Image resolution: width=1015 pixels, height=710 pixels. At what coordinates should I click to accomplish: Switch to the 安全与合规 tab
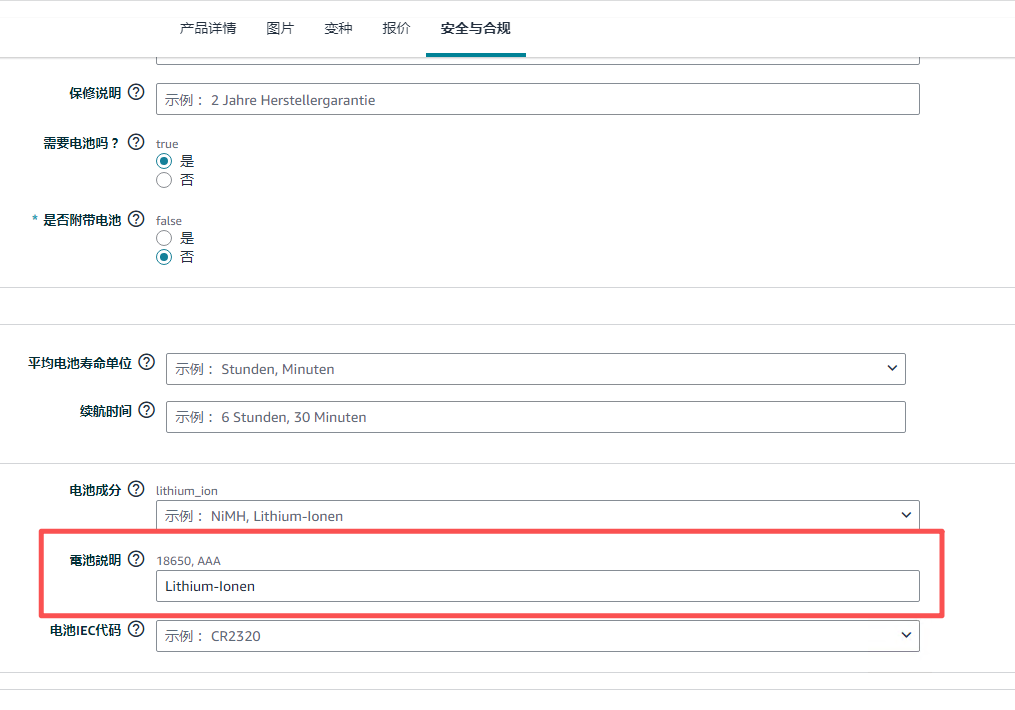point(476,28)
